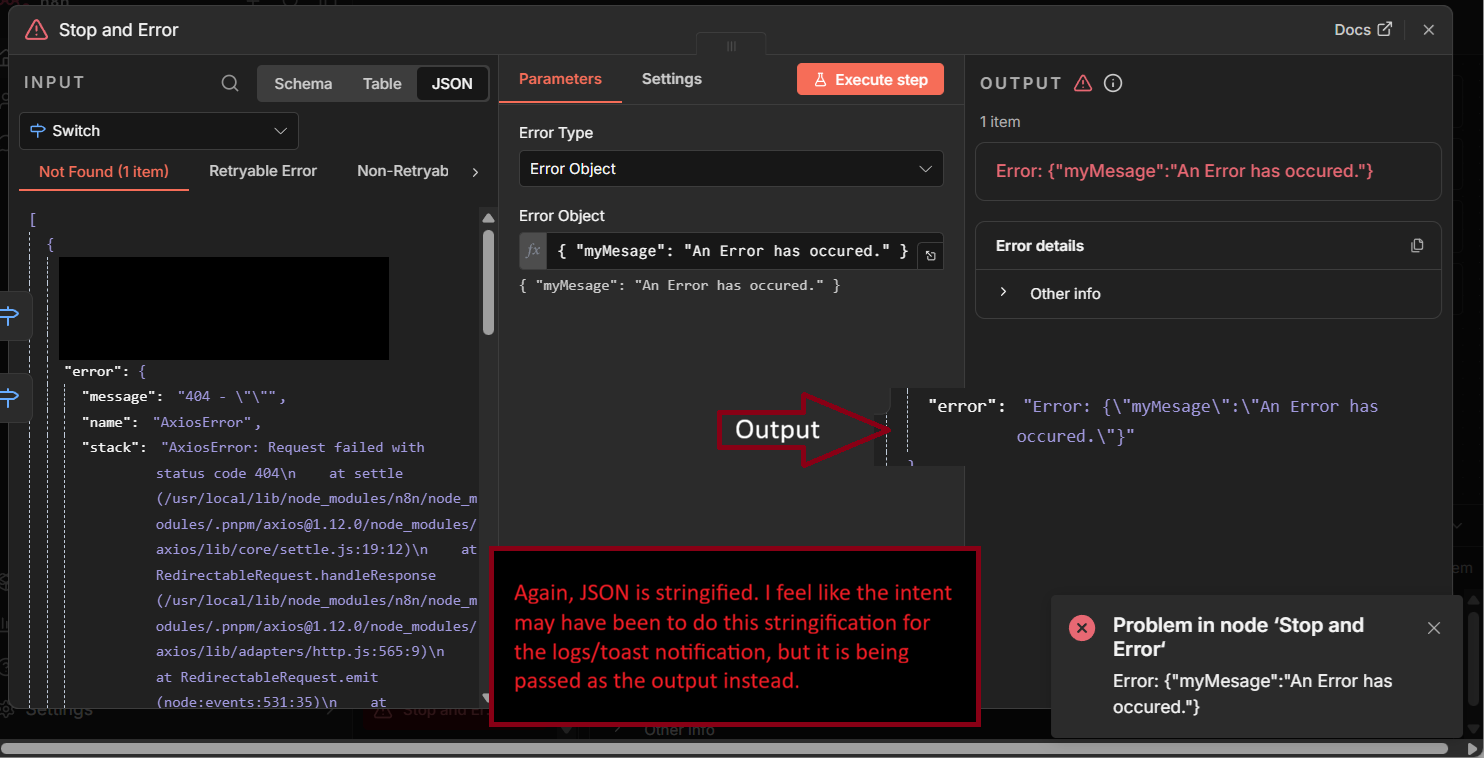This screenshot has width=1484, height=758.
Task: Click the Output info circle icon
Action: [1113, 84]
